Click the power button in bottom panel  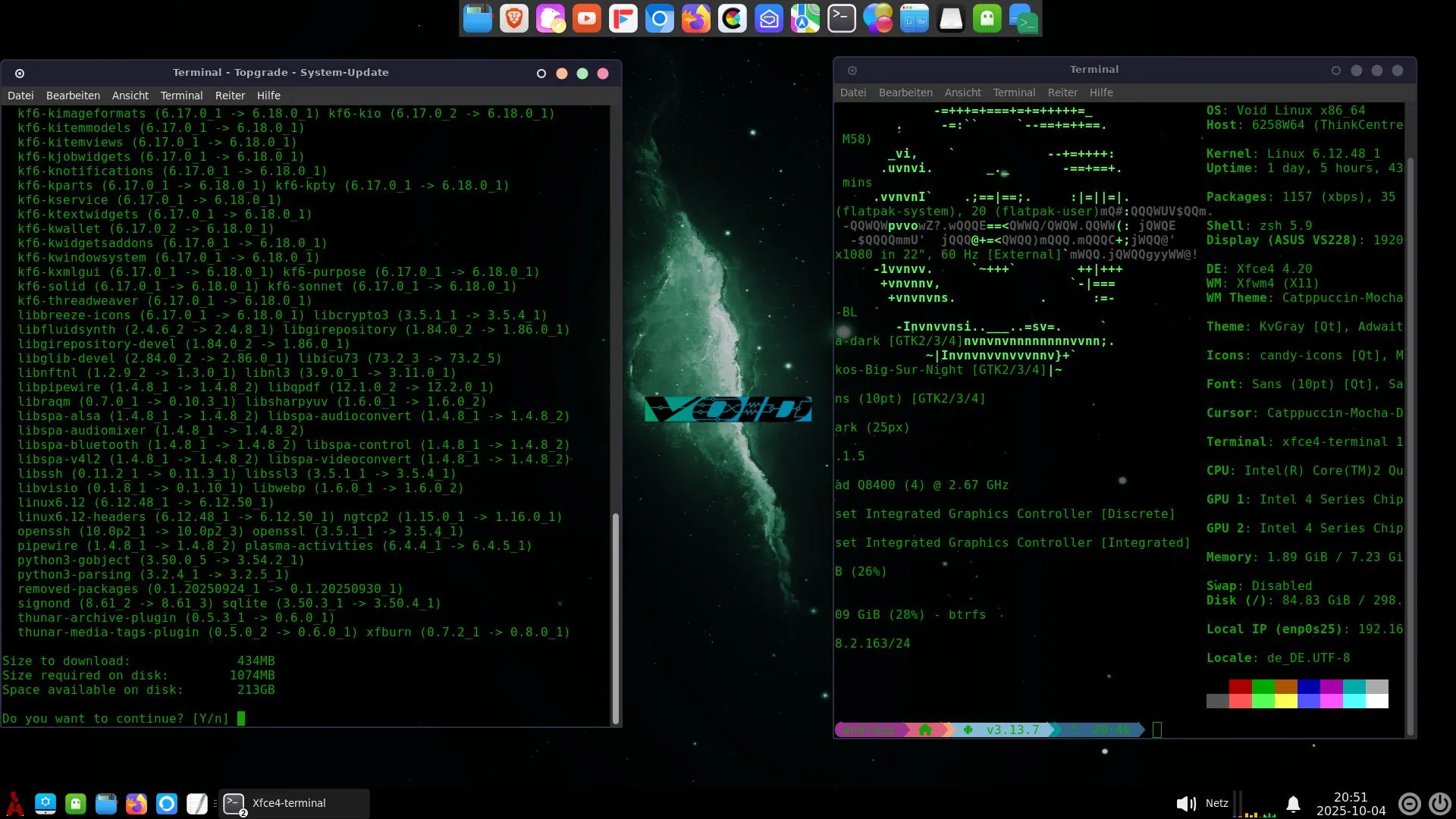tap(1439, 803)
